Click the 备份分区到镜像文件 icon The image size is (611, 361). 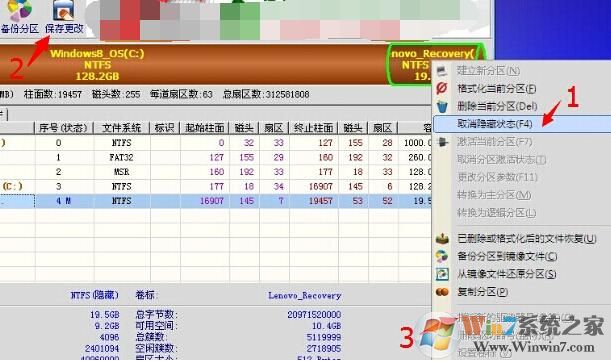tap(442, 256)
